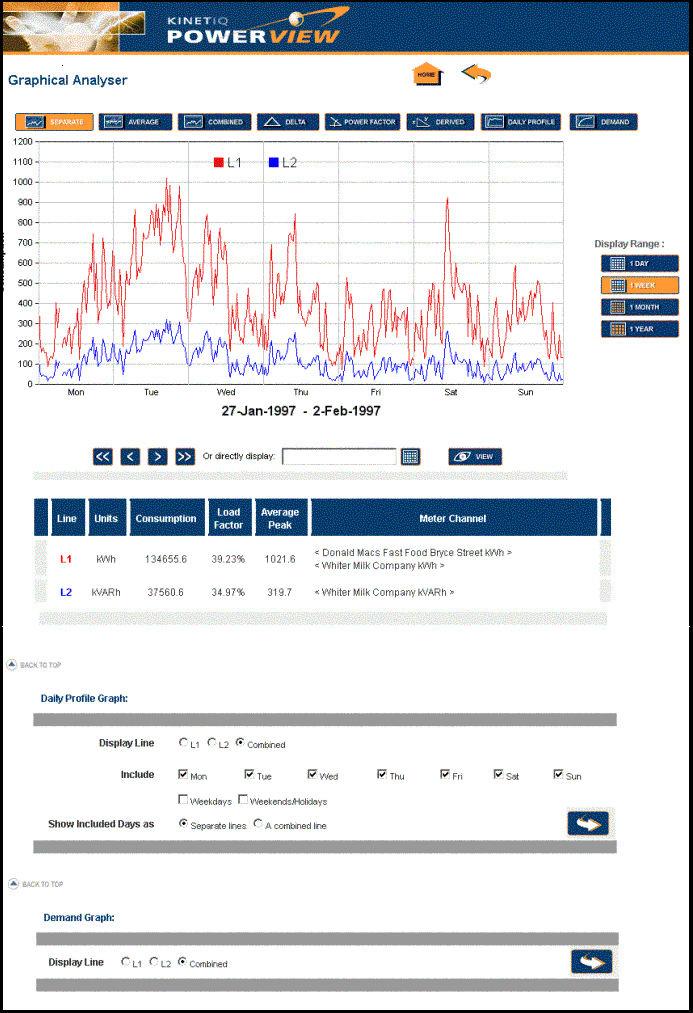This screenshot has height=1013, width=693.
Task: Set display range to 1 Month
Action: tap(639, 307)
